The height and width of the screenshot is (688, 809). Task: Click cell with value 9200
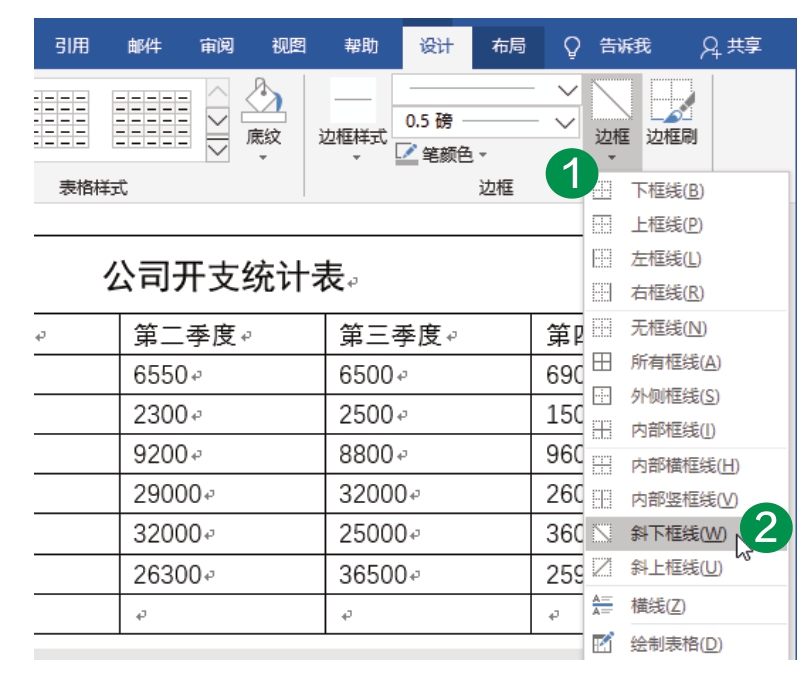tap(222, 454)
